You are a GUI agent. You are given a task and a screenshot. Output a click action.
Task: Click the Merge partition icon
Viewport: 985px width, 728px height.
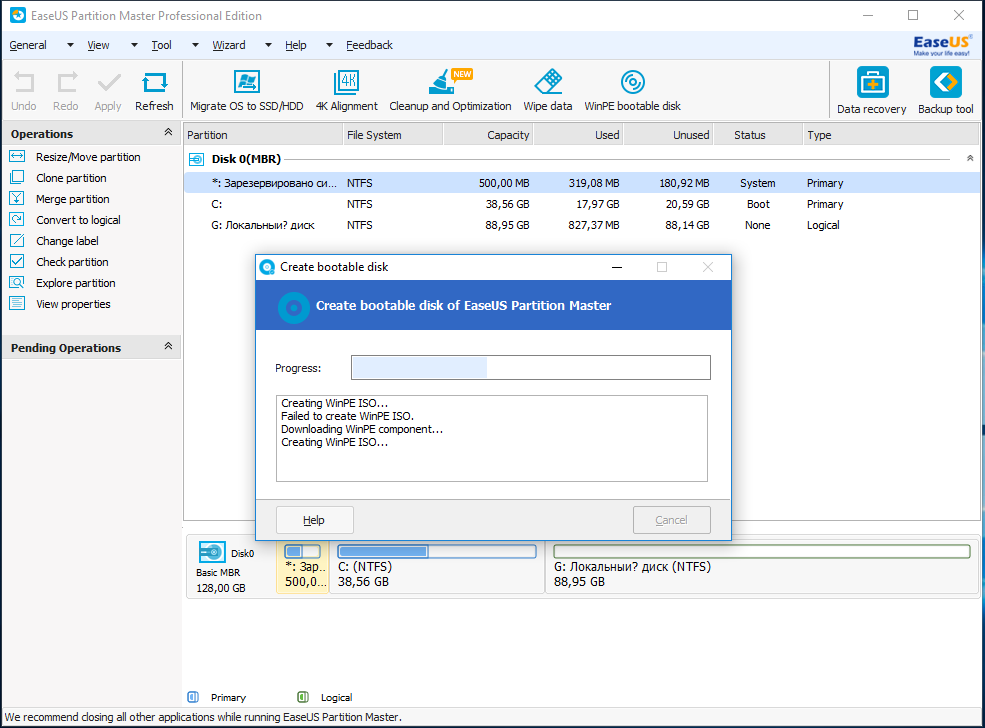[18, 198]
